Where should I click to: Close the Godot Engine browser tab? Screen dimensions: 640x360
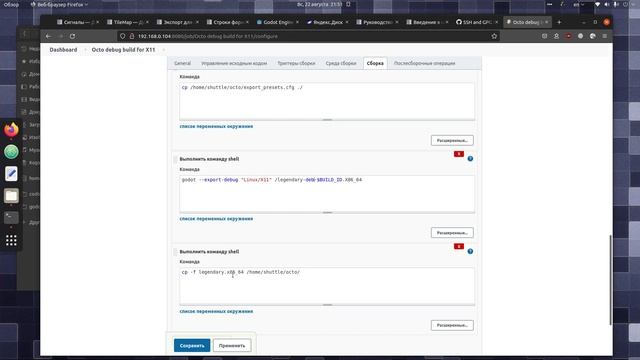tap(297, 22)
